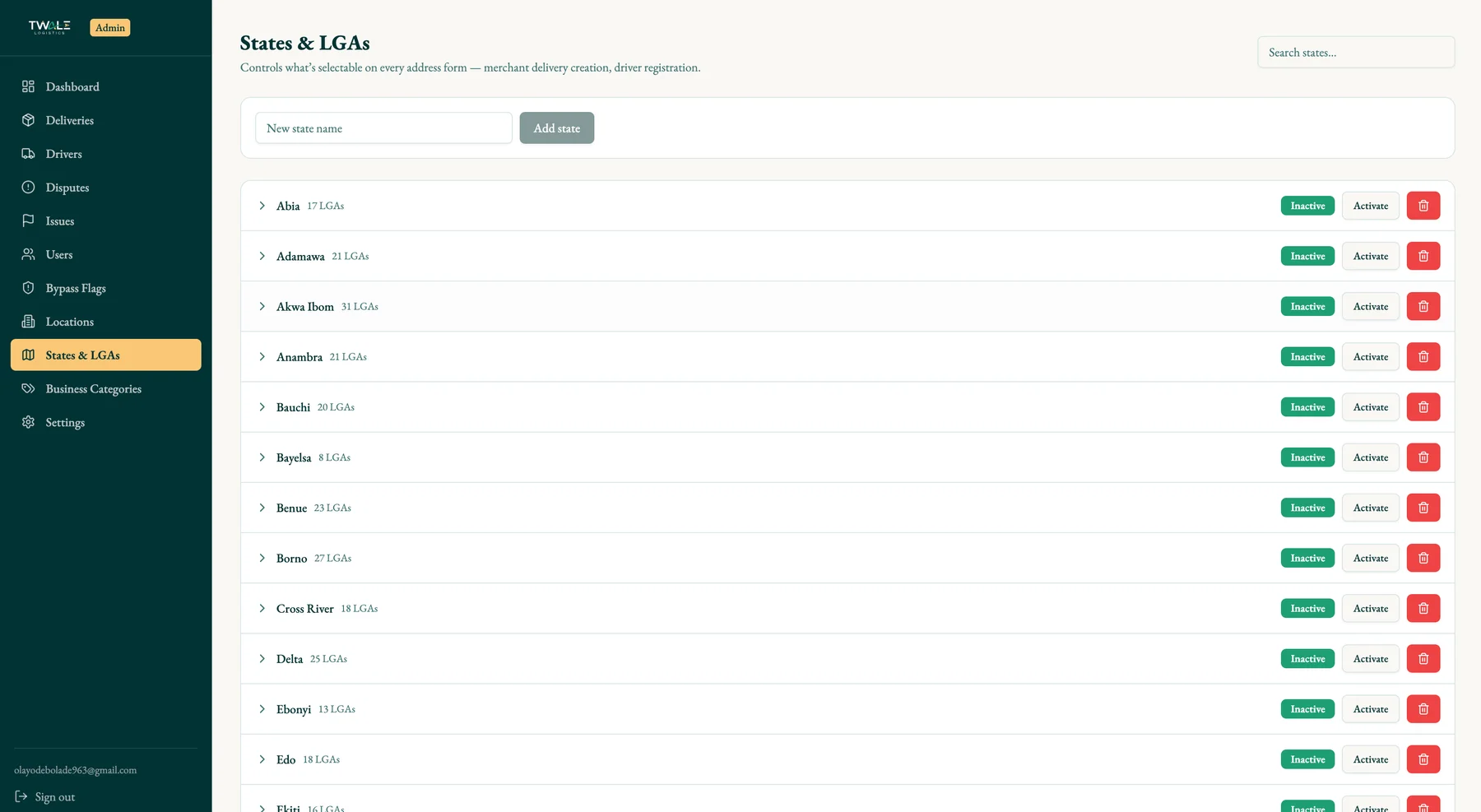Click the trash icon for Anambra

pos(1423,356)
